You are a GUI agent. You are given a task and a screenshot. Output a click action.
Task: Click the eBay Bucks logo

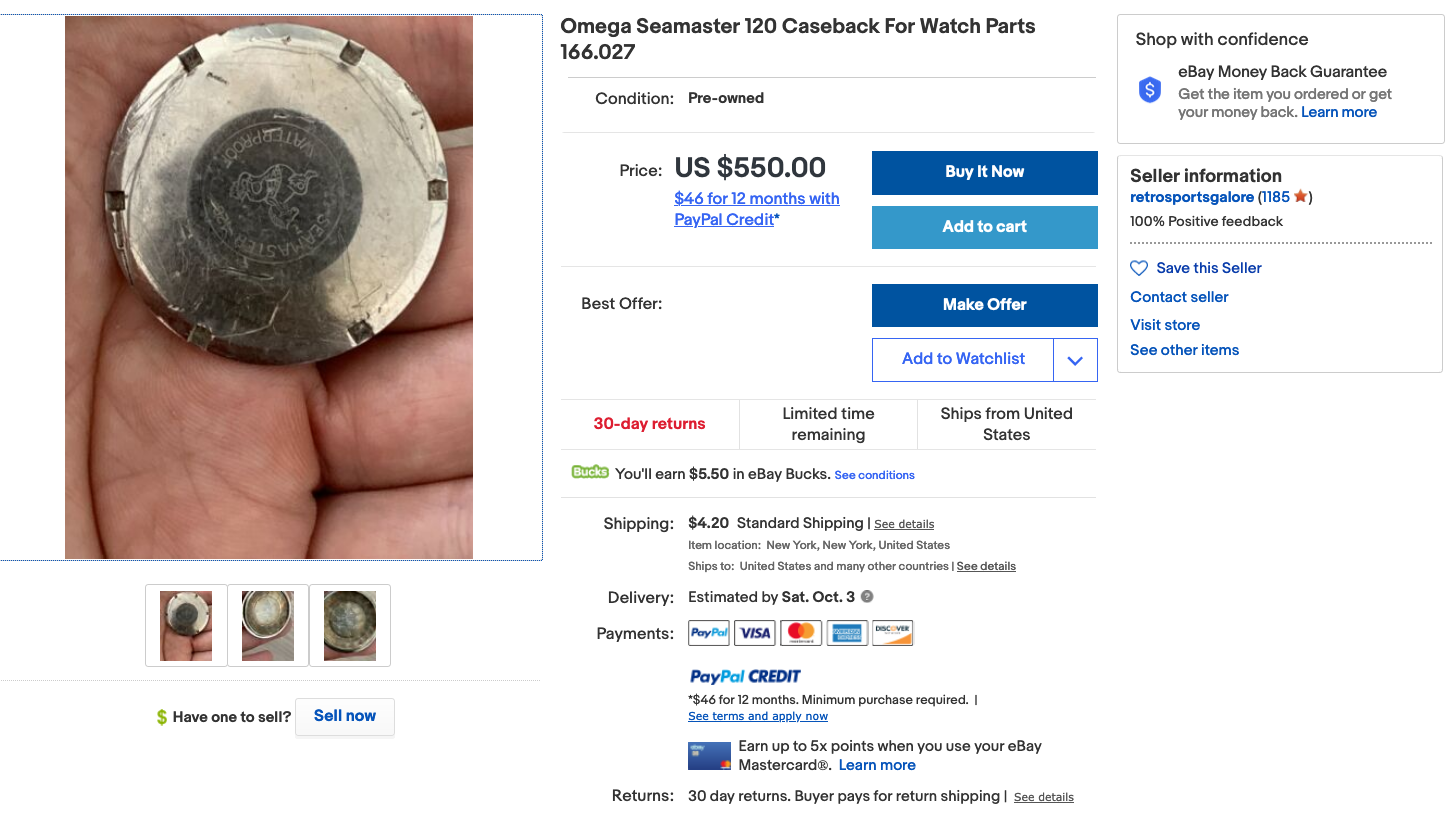pyautogui.click(x=590, y=472)
